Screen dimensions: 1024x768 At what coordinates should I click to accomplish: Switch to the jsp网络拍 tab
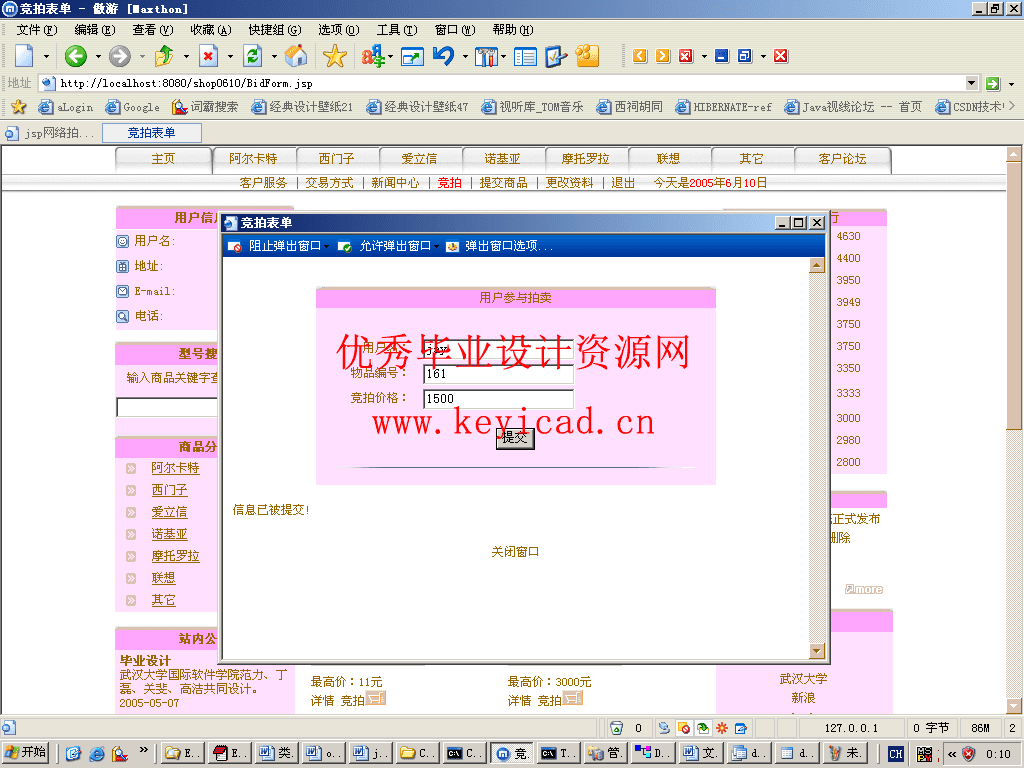tap(50, 133)
